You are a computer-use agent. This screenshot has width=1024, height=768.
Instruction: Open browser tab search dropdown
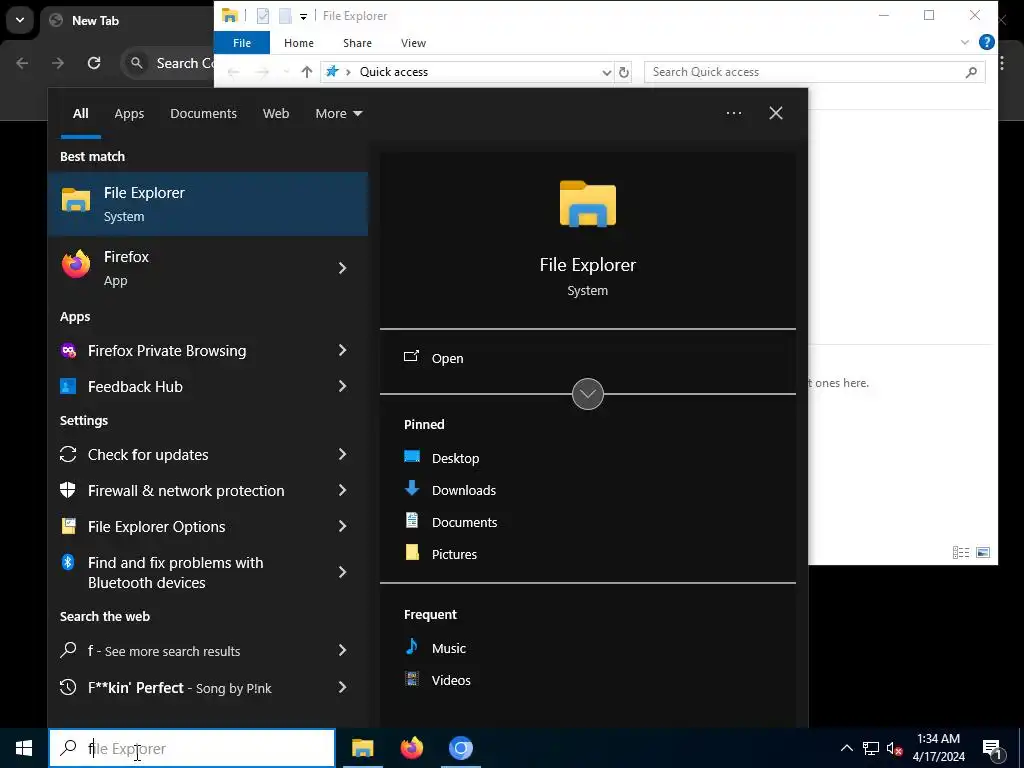(x=20, y=20)
